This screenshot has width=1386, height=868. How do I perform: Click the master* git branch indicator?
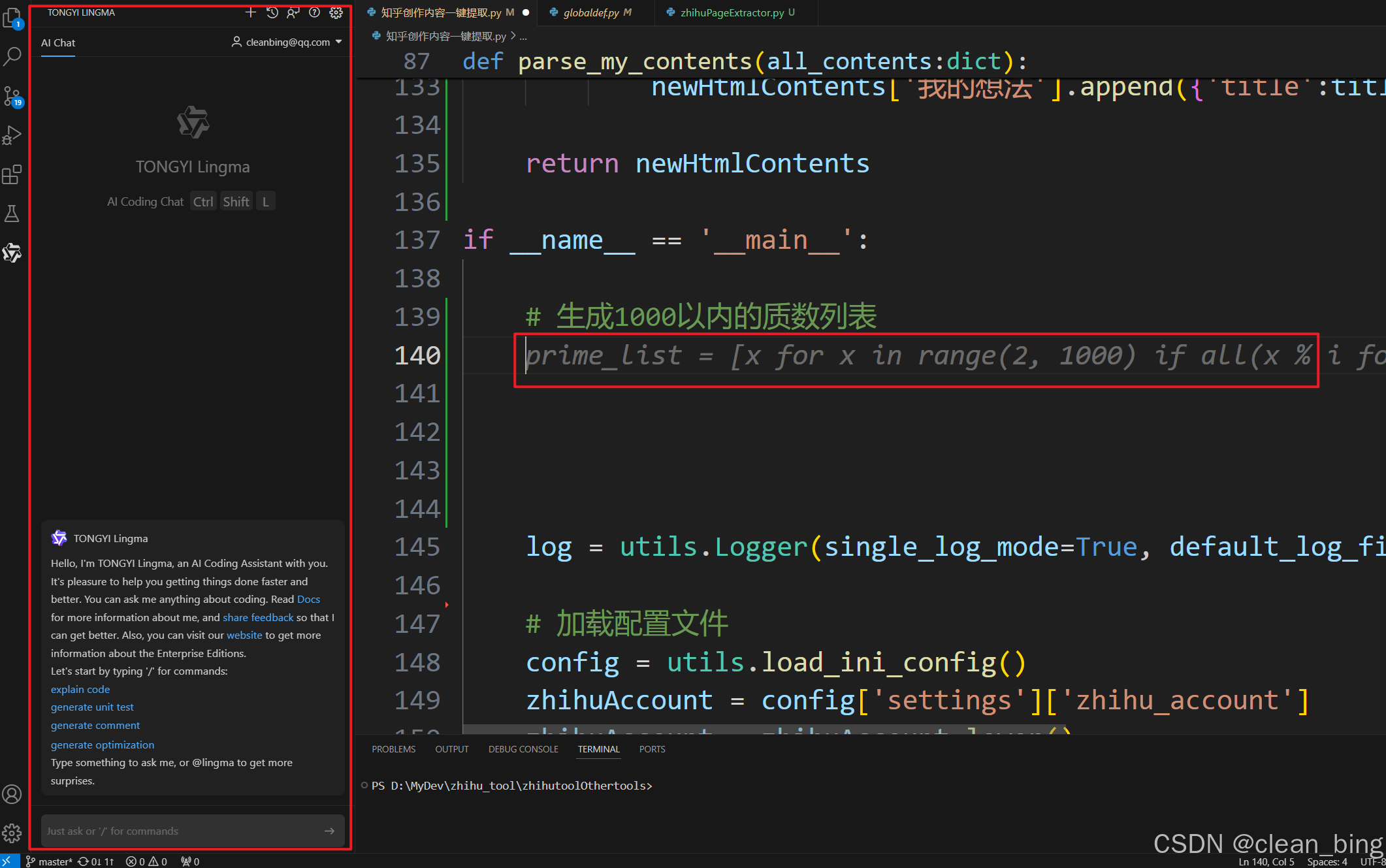50,861
